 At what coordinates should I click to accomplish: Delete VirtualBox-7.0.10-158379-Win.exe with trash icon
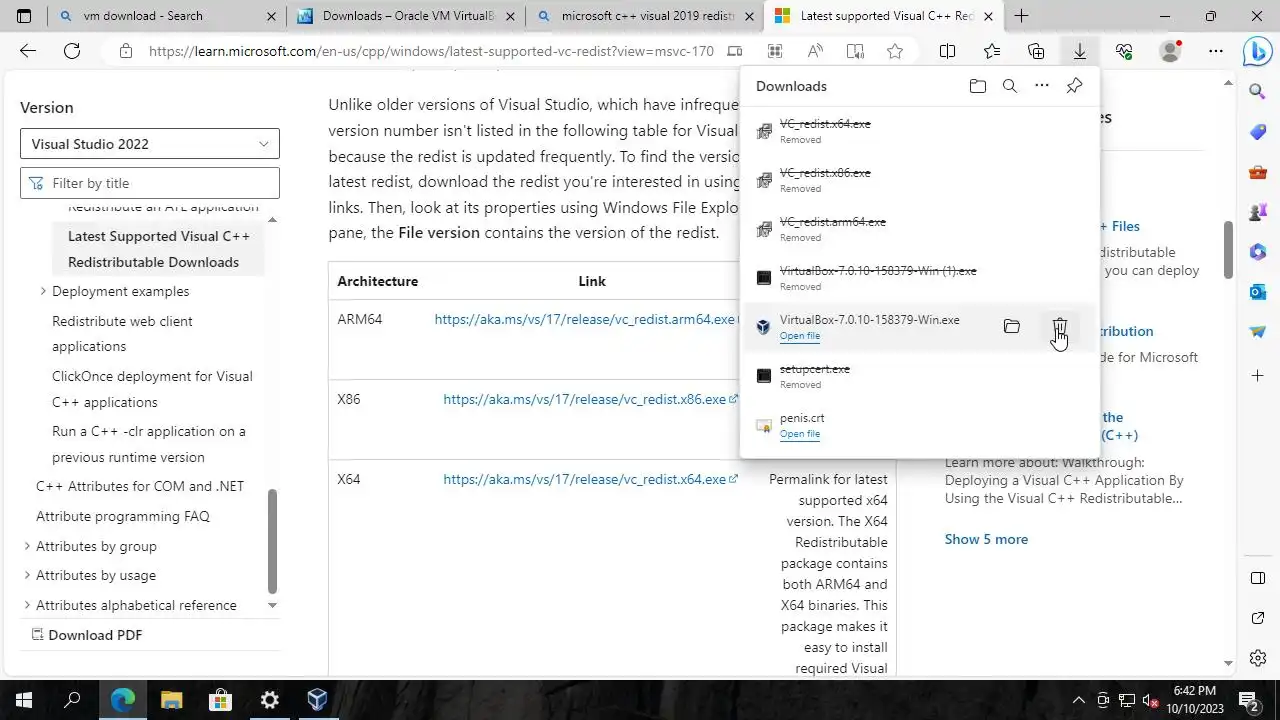(x=1060, y=327)
